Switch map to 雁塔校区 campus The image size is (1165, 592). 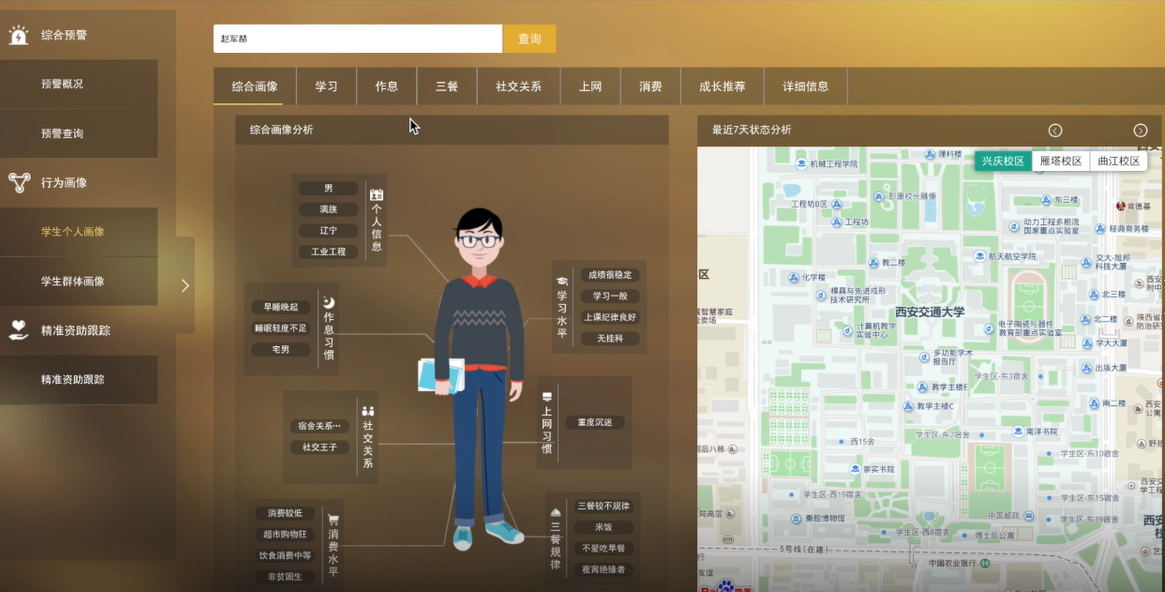pyautogui.click(x=1061, y=161)
